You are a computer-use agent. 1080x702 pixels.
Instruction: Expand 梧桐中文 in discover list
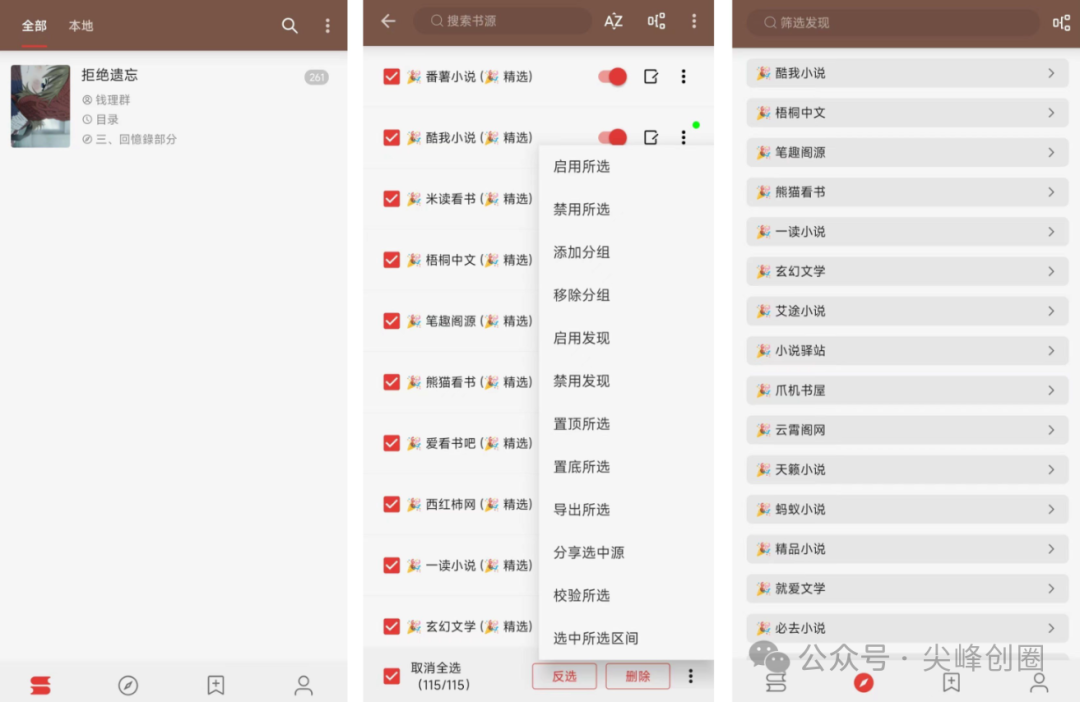tap(907, 113)
